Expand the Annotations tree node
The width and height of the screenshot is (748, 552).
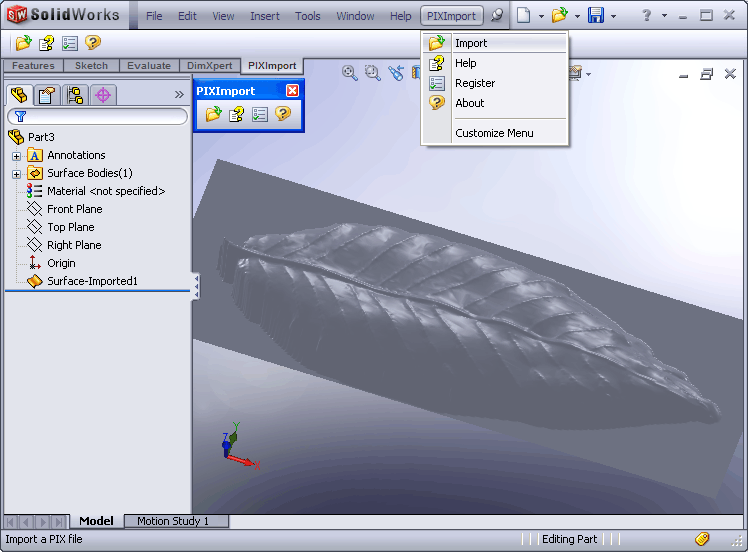pyautogui.click(x=17, y=156)
